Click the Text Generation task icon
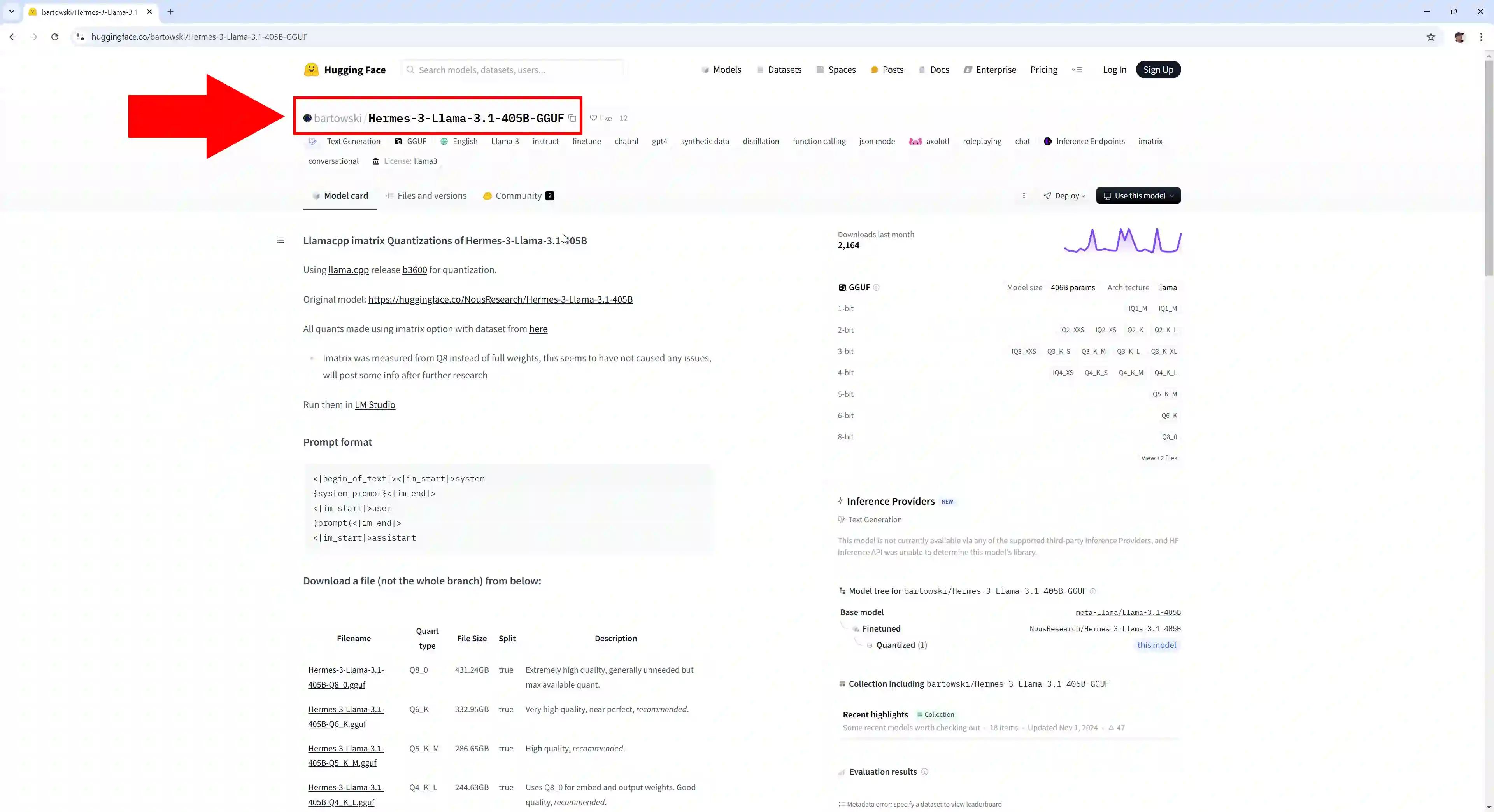The width and height of the screenshot is (1494, 812). pyautogui.click(x=312, y=141)
